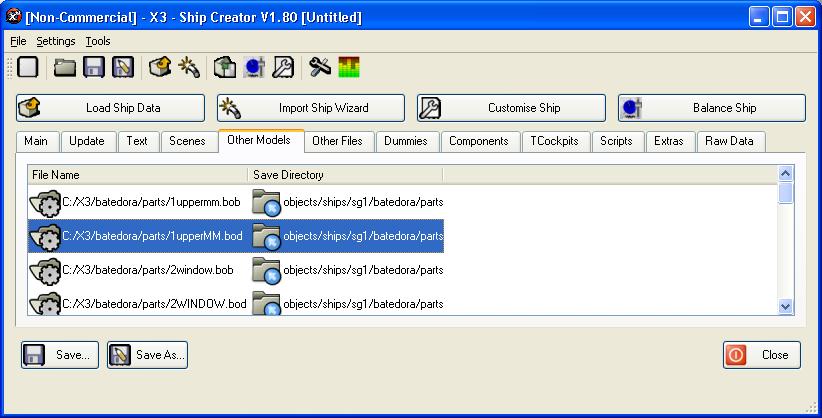The height and width of the screenshot is (418, 822).
Task: Click the Import Wizard wand toolbar icon
Action: click(189, 67)
